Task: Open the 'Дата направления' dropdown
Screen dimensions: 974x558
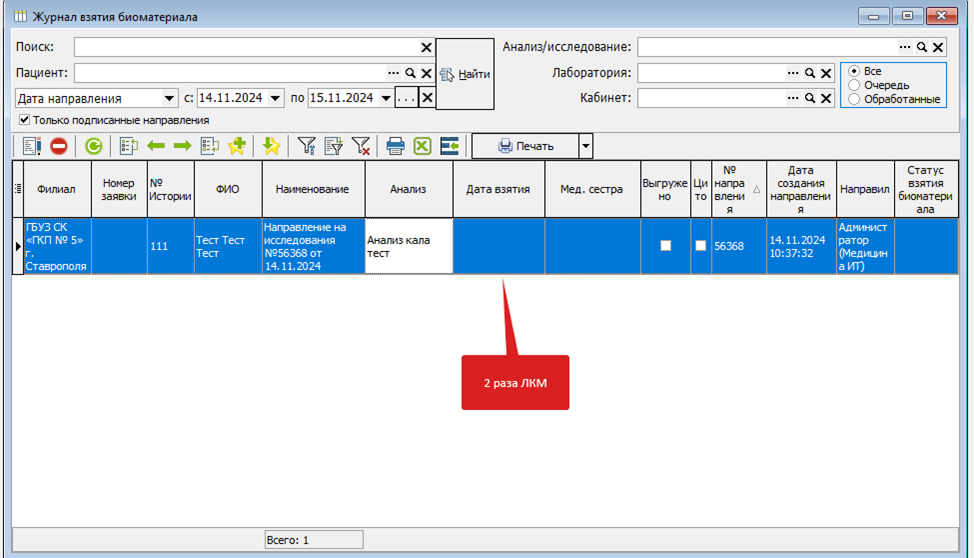Action: (168, 98)
